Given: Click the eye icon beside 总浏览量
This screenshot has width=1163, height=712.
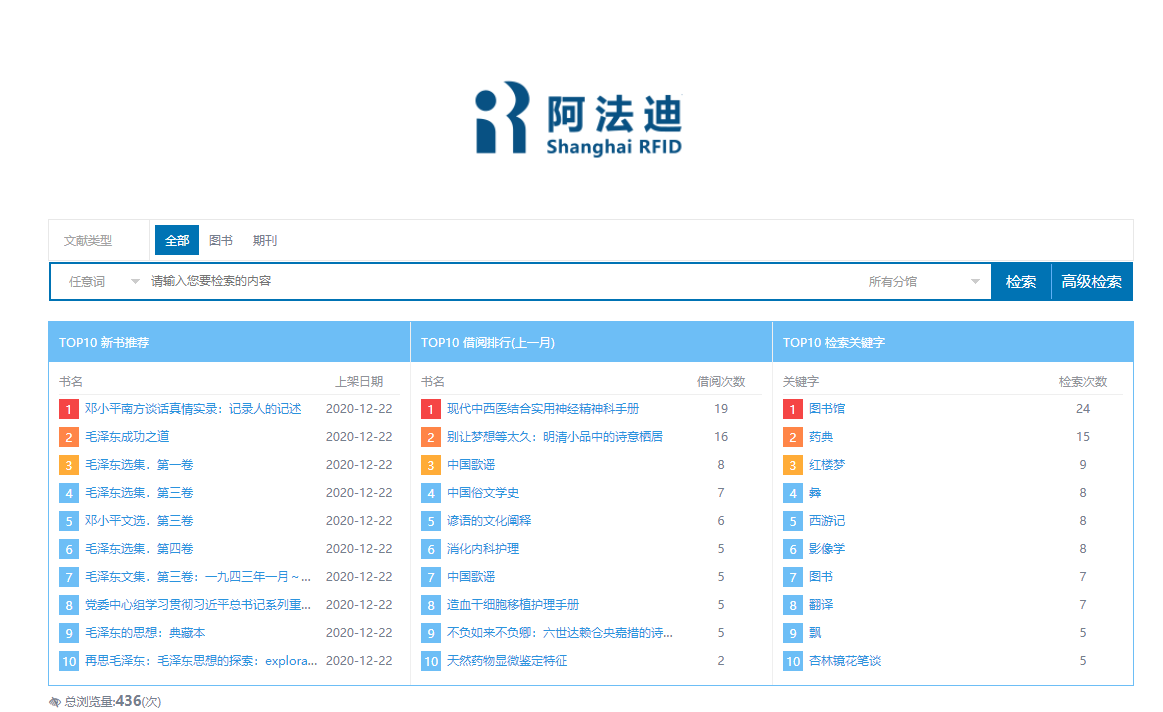Looking at the screenshot, I should click(x=55, y=702).
